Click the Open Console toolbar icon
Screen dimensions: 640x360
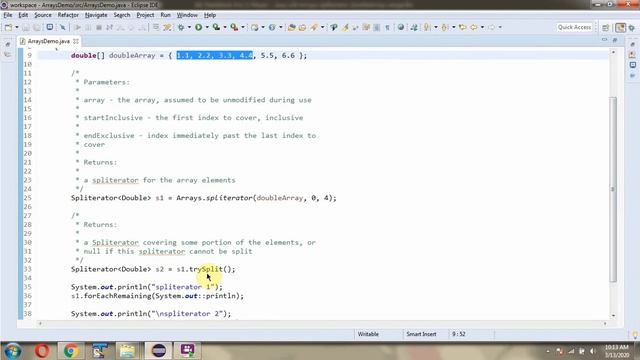tap(50, 27)
